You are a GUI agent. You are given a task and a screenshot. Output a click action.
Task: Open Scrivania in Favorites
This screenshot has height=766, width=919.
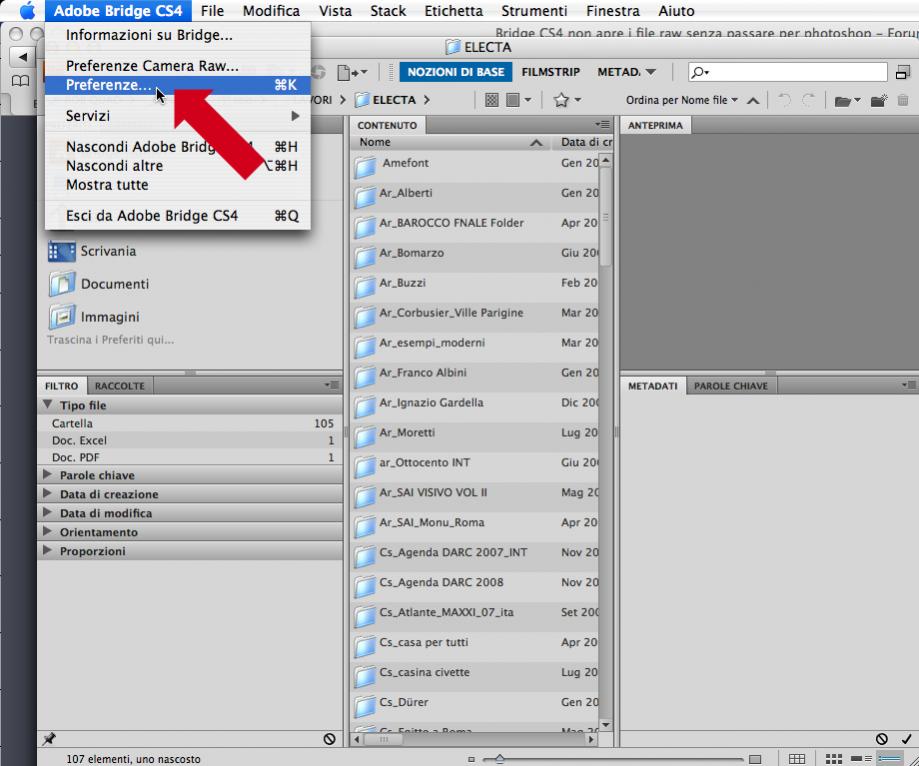[x=93, y=251]
